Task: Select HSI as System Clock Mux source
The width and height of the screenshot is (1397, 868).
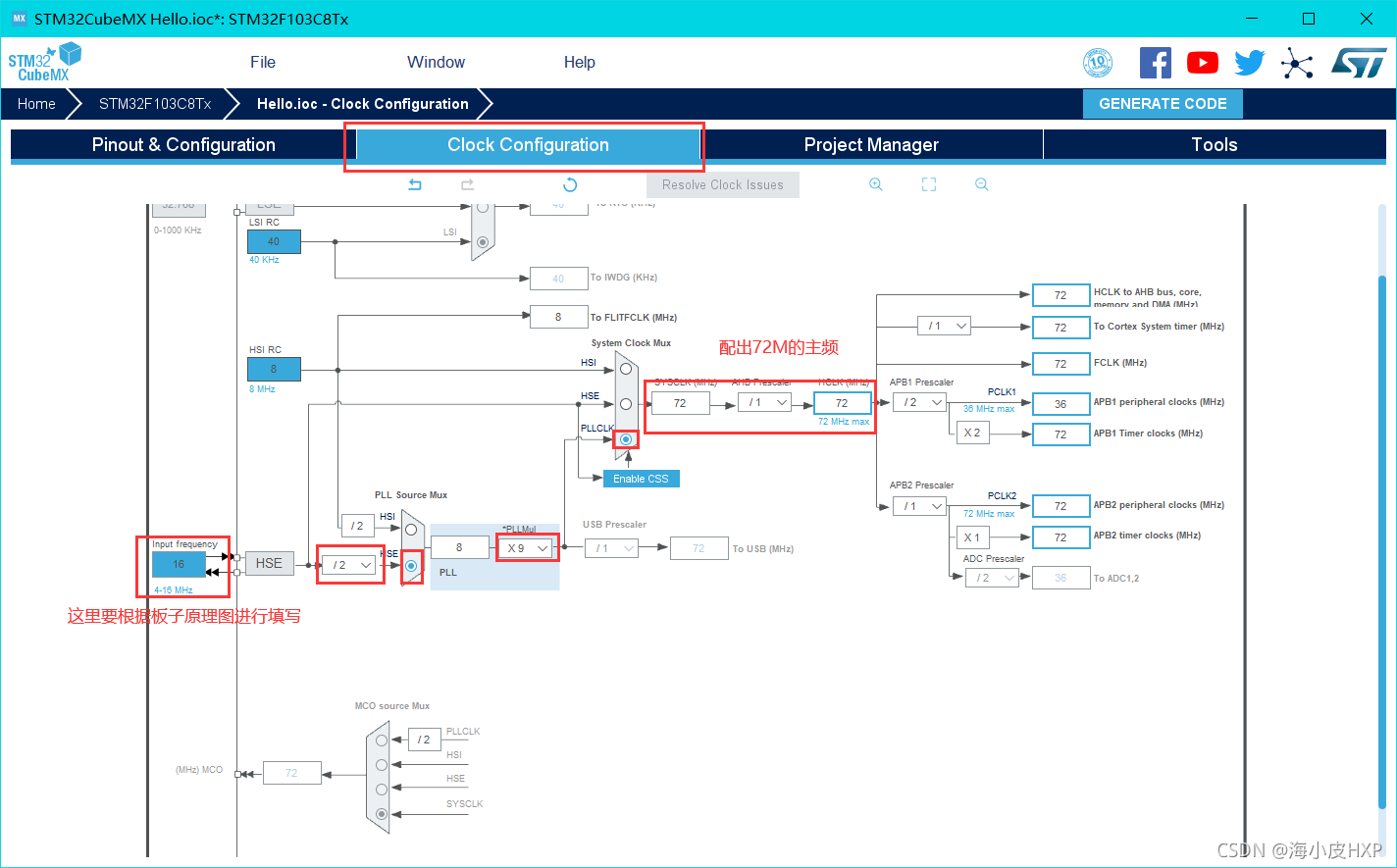Action: tap(625, 369)
